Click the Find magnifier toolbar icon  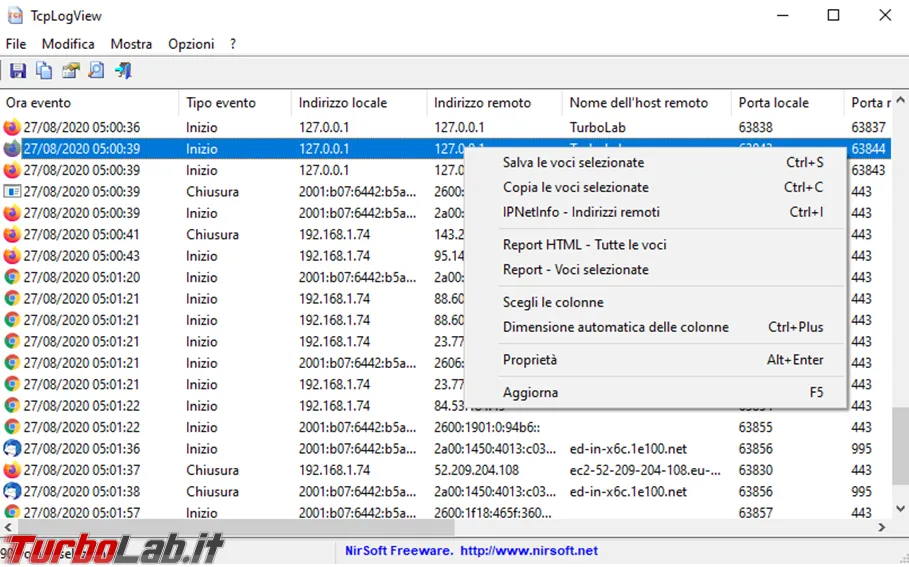click(x=96, y=71)
